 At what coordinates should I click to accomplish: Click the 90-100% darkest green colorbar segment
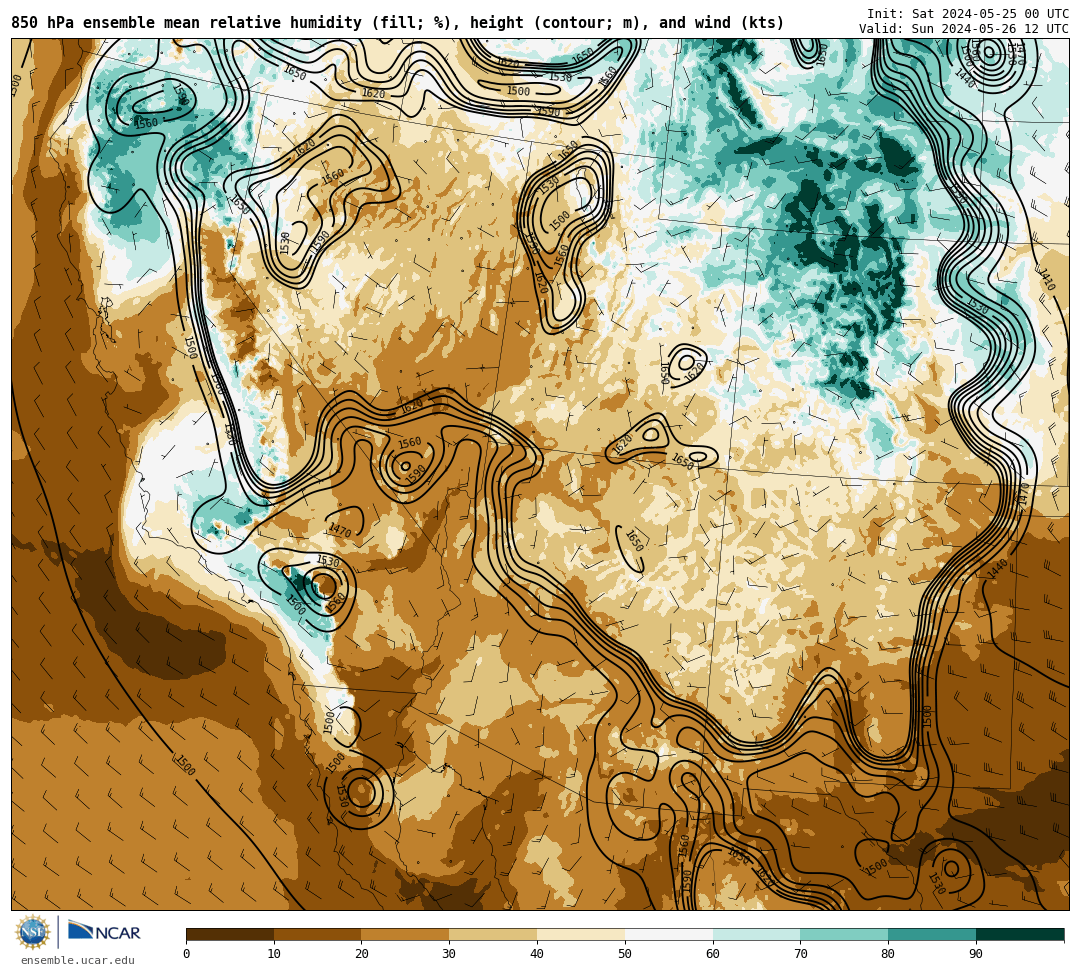1020,934
